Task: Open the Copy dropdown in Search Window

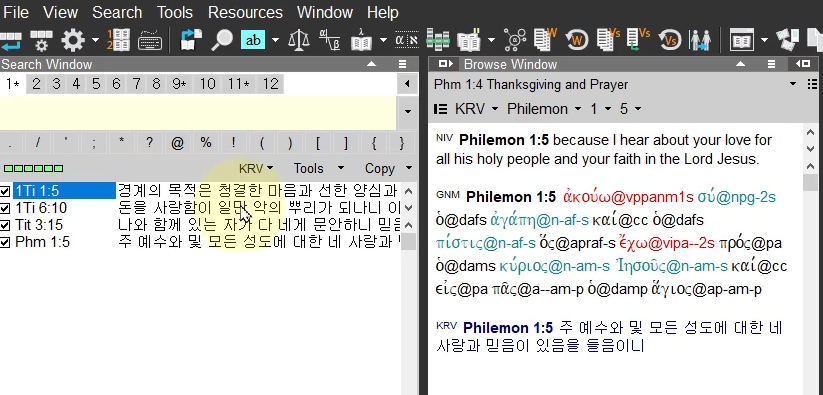Action: (388, 168)
